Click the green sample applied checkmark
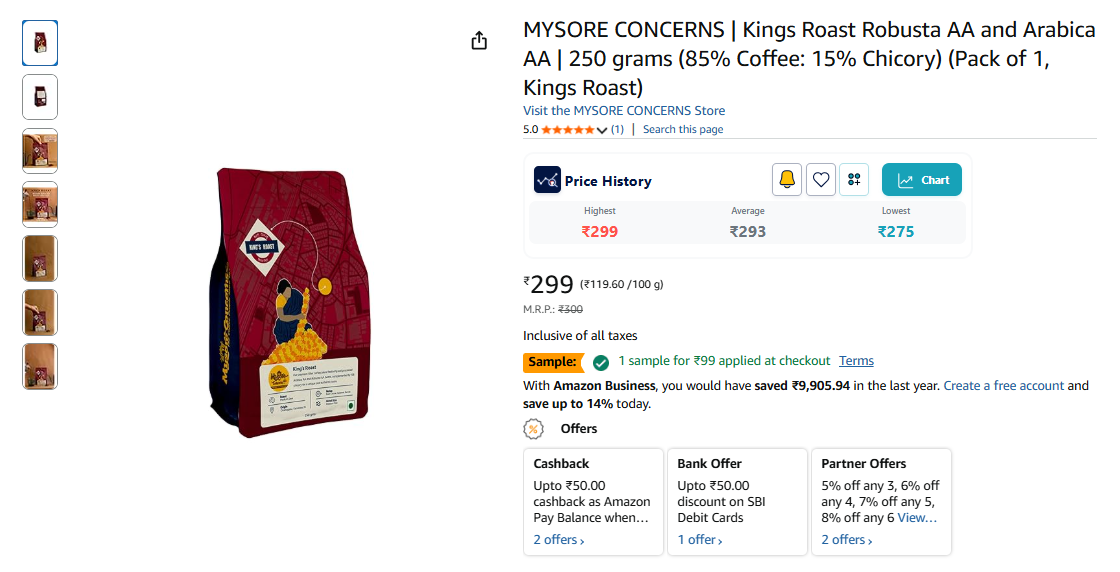 pyautogui.click(x=601, y=362)
